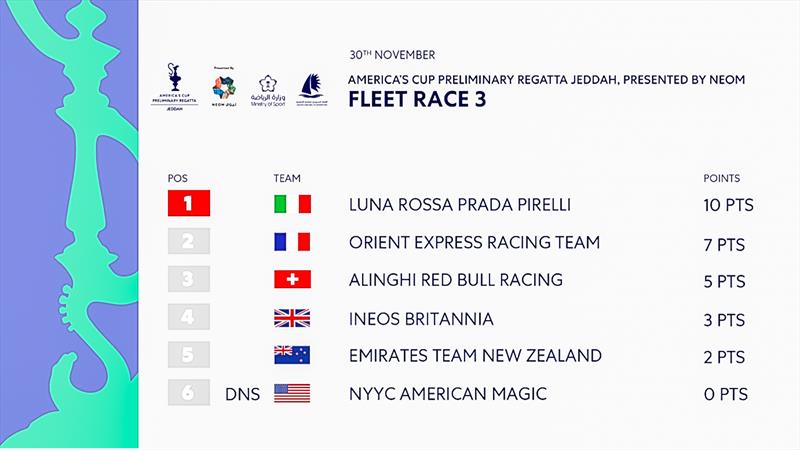
Task: Select the Italian flag icon
Action: [292, 204]
